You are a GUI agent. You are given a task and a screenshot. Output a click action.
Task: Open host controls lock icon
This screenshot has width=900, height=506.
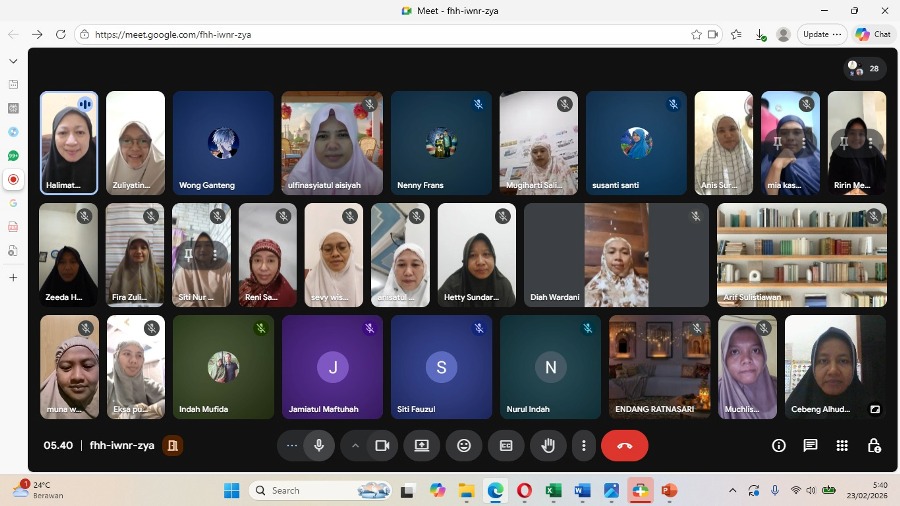pos(874,446)
